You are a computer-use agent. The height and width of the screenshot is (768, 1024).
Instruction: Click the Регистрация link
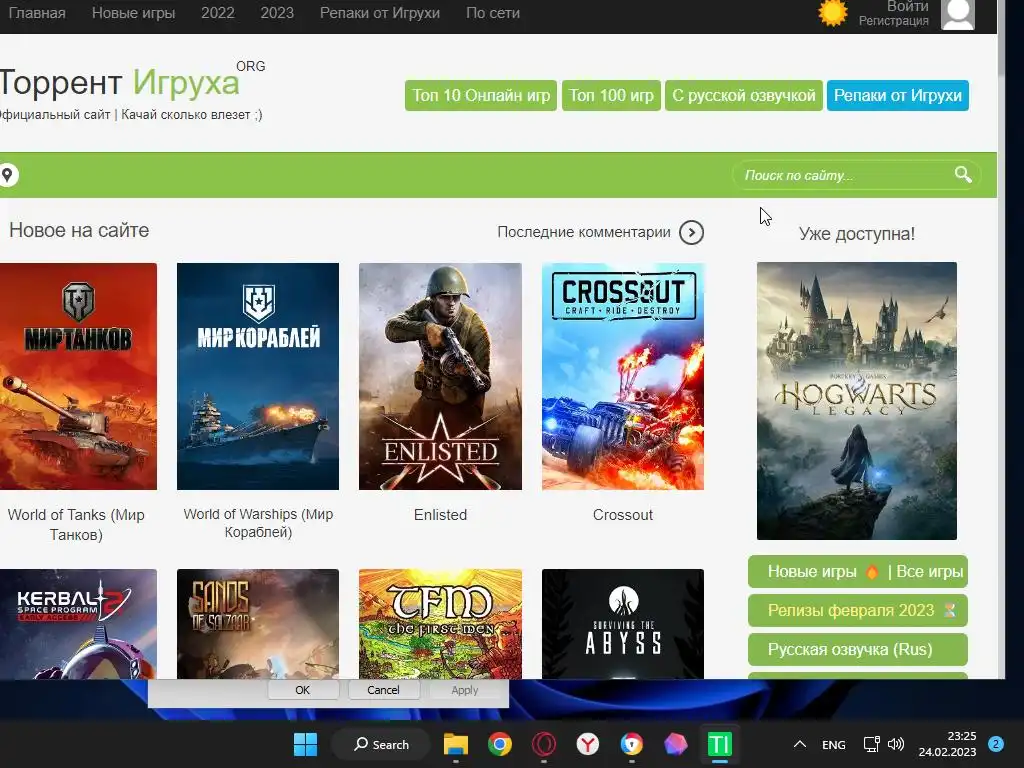[x=893, y=21]
